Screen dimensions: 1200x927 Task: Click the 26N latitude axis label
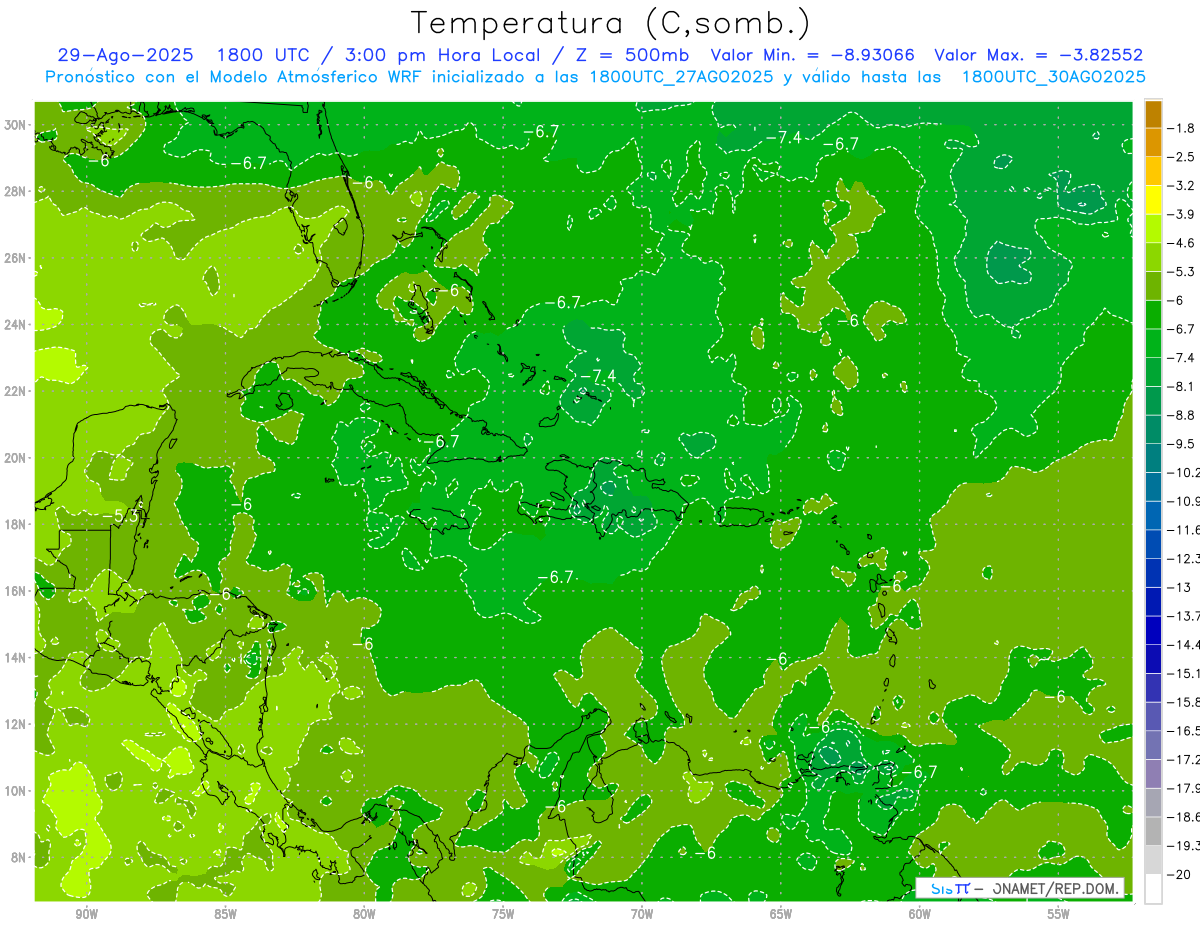17,258
